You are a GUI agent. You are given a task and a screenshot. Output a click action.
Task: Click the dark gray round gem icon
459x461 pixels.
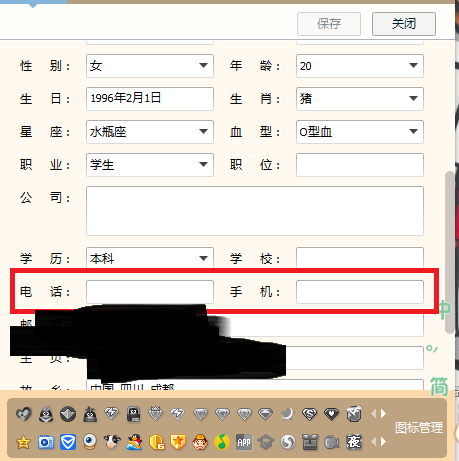tap(68, 414)
